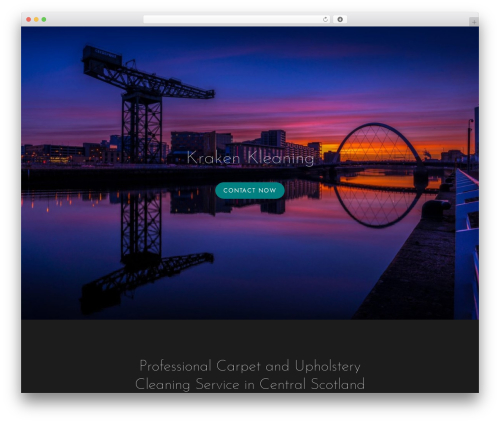Focus the browser address bar

click(x=237, y=20)
